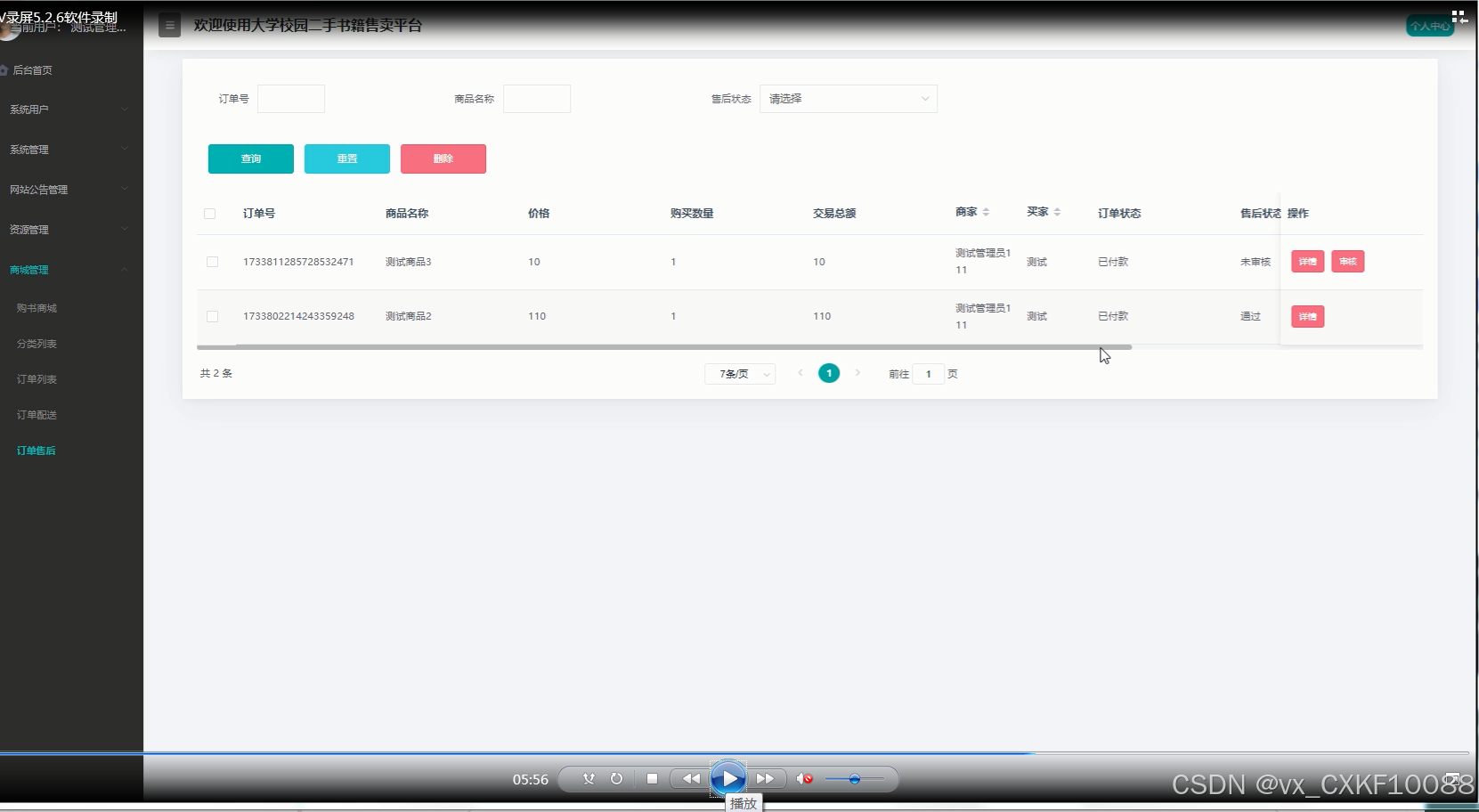Viewport: 1479px width, 812px height.
Task: Expand the 系统用户 menu arrow
Action: point(125,110)
